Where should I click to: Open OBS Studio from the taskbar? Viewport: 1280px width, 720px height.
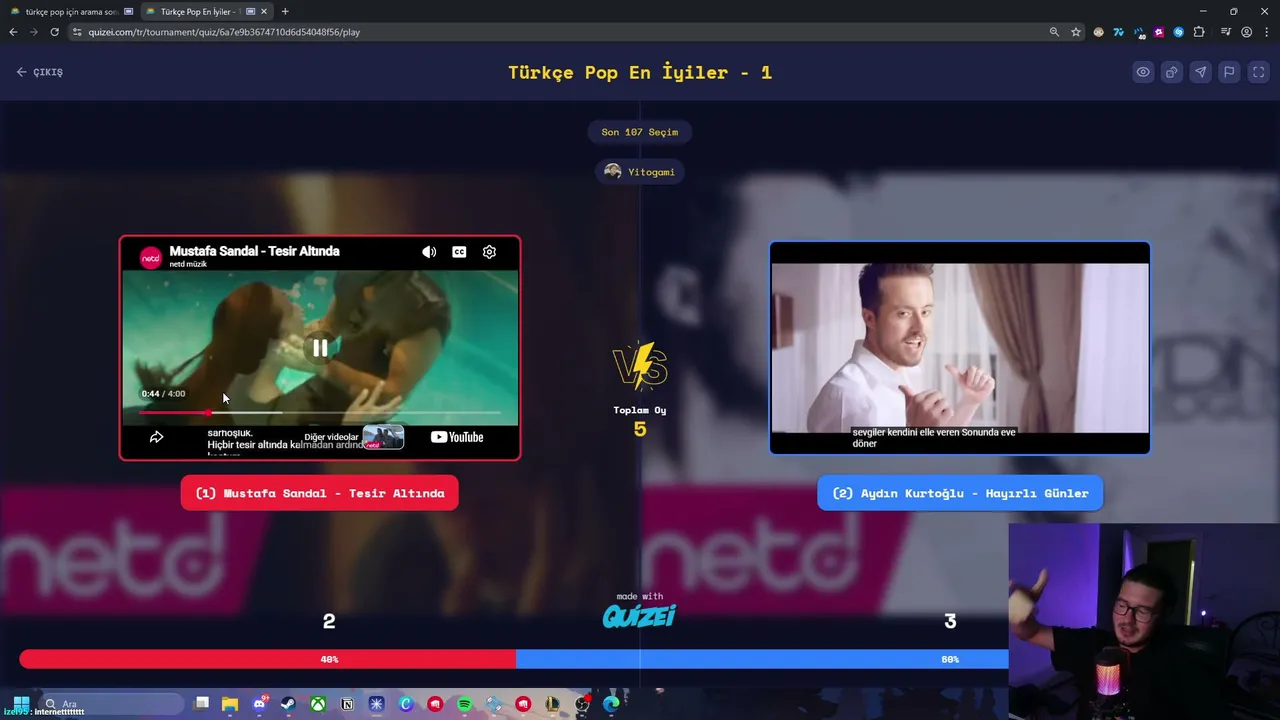[582, 704]
